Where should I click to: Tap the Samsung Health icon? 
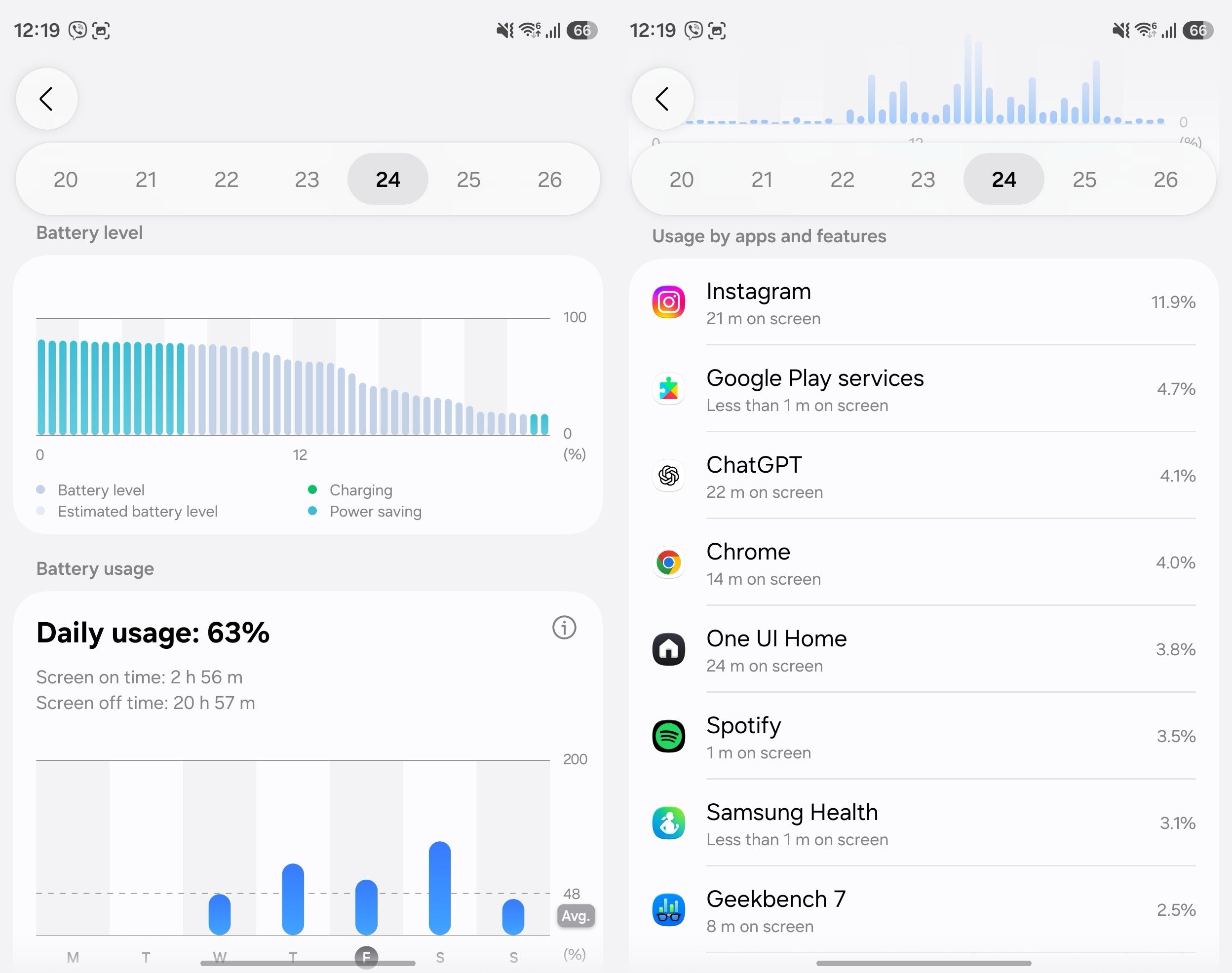[668, 823]
